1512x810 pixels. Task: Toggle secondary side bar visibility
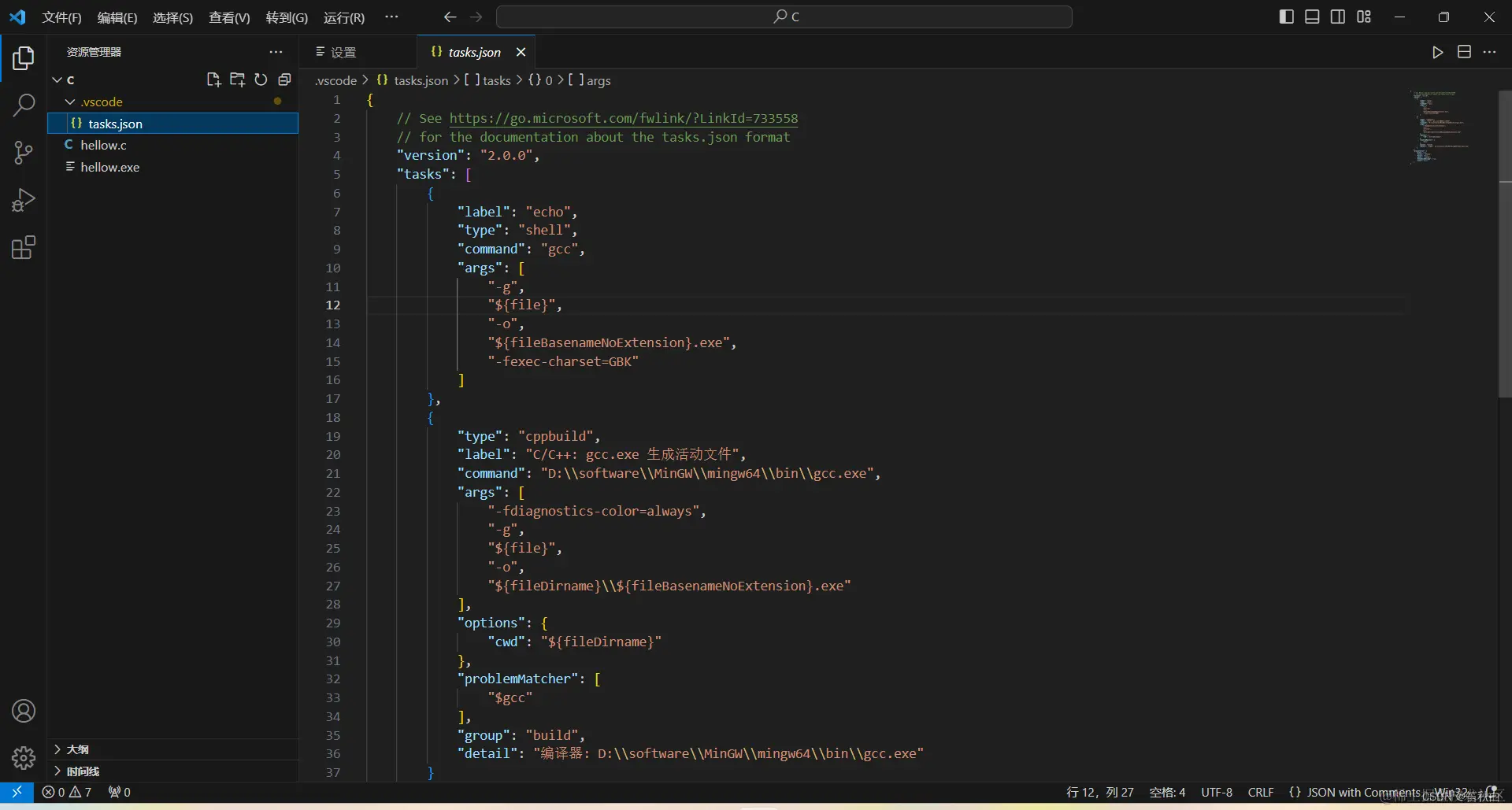click(1338, 17)
